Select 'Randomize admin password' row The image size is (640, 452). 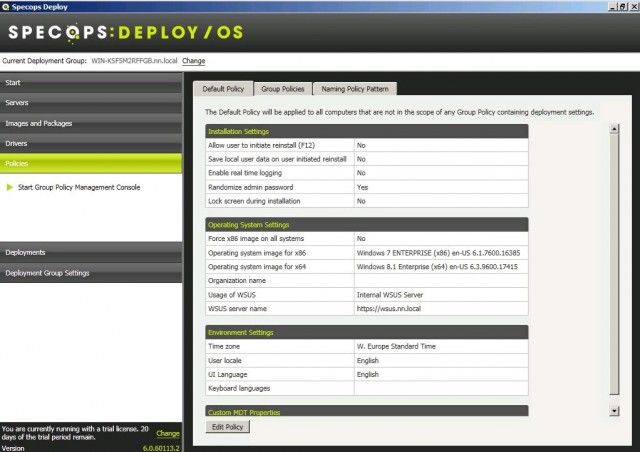point(367,187)
